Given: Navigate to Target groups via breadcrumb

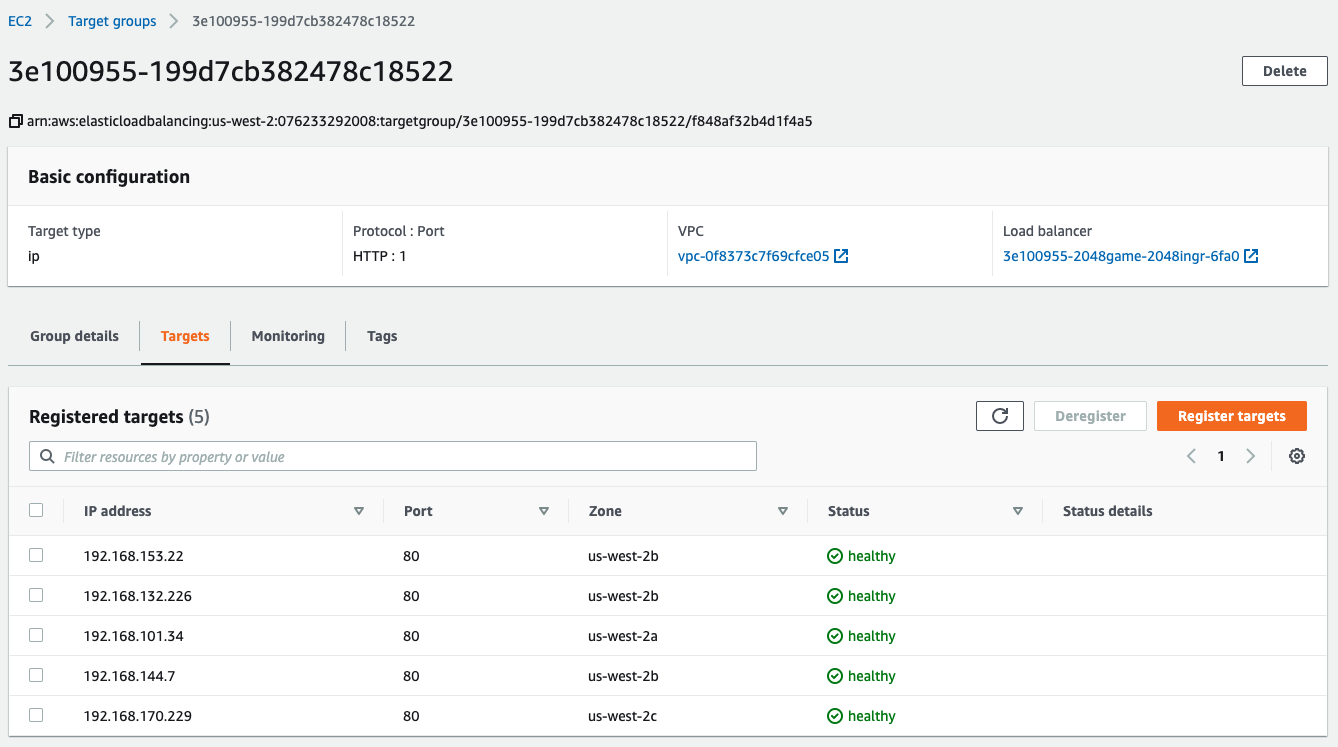Looking at the screenshot, I should click(x=111, y=20).
